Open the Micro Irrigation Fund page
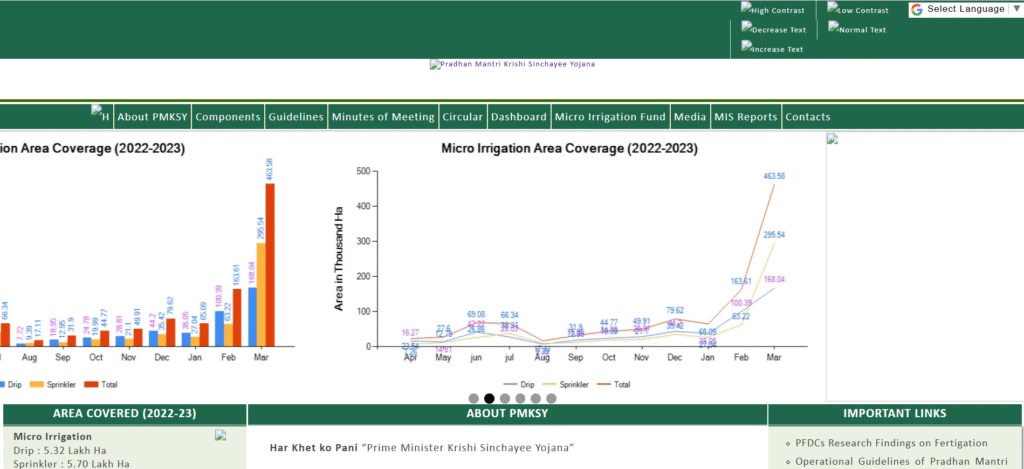The image size is (1024, 469). [610, 117]
